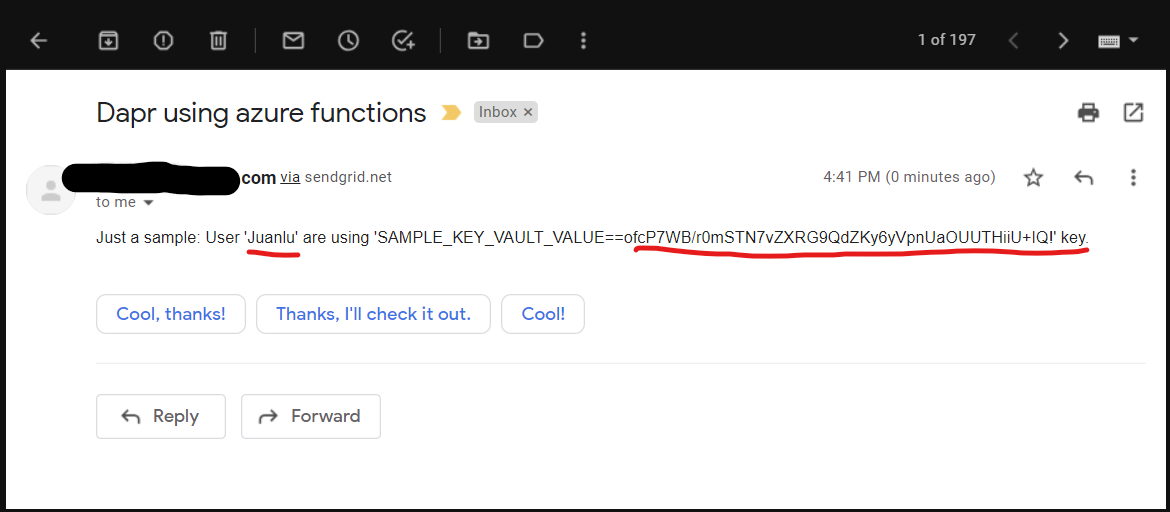Archive this email
Viewport: 1170px width, 512px height.
click(108, 40)
